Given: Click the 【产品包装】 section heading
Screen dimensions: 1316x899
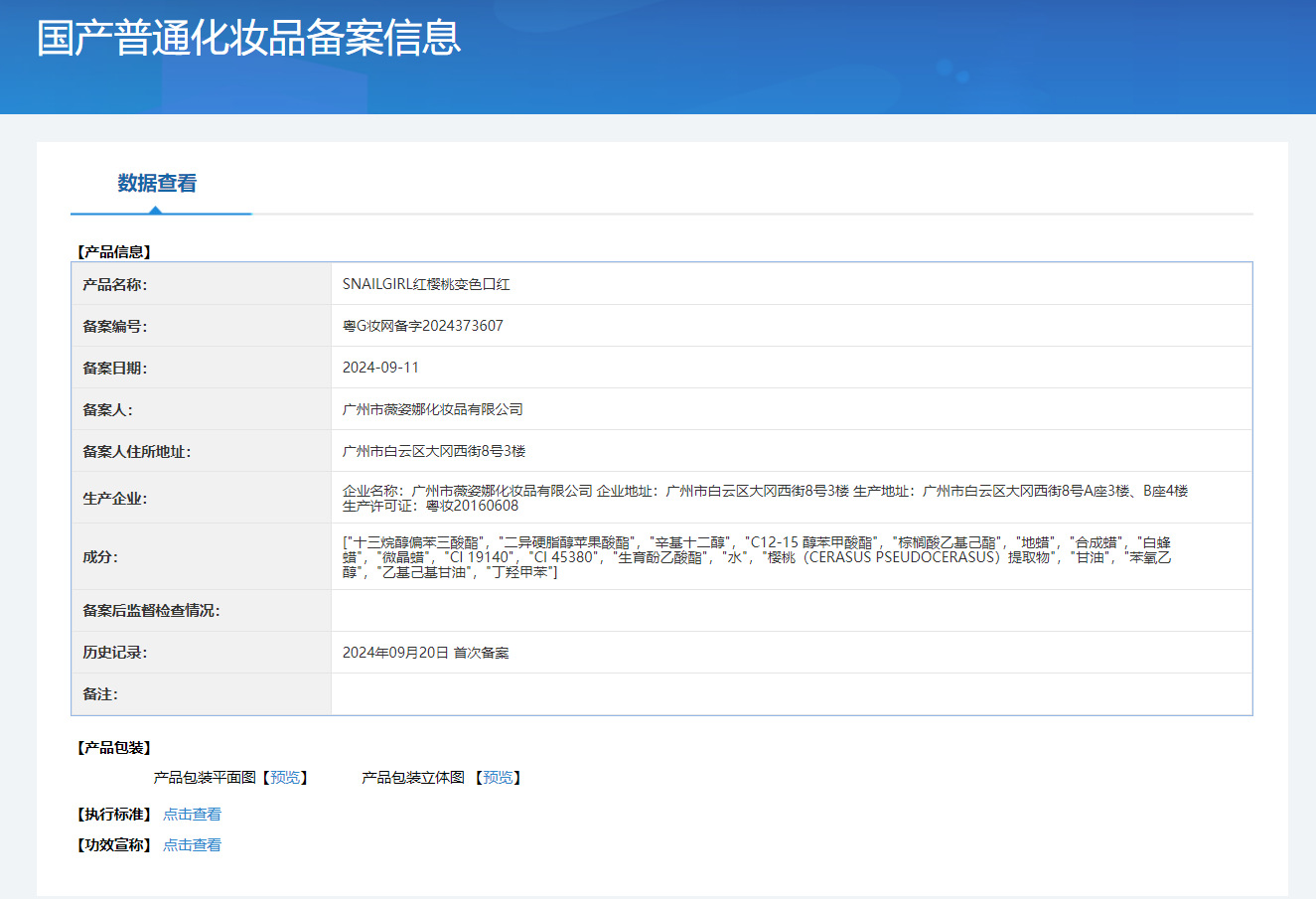Looking at the screenshot, I should point(113,748).
